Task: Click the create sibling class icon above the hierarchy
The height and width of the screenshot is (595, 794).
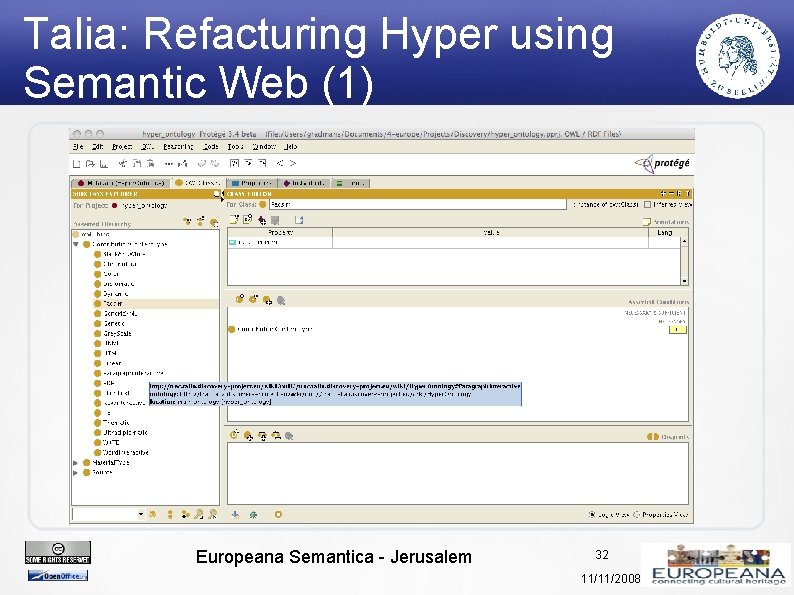Action: click(x=201, y=222)
